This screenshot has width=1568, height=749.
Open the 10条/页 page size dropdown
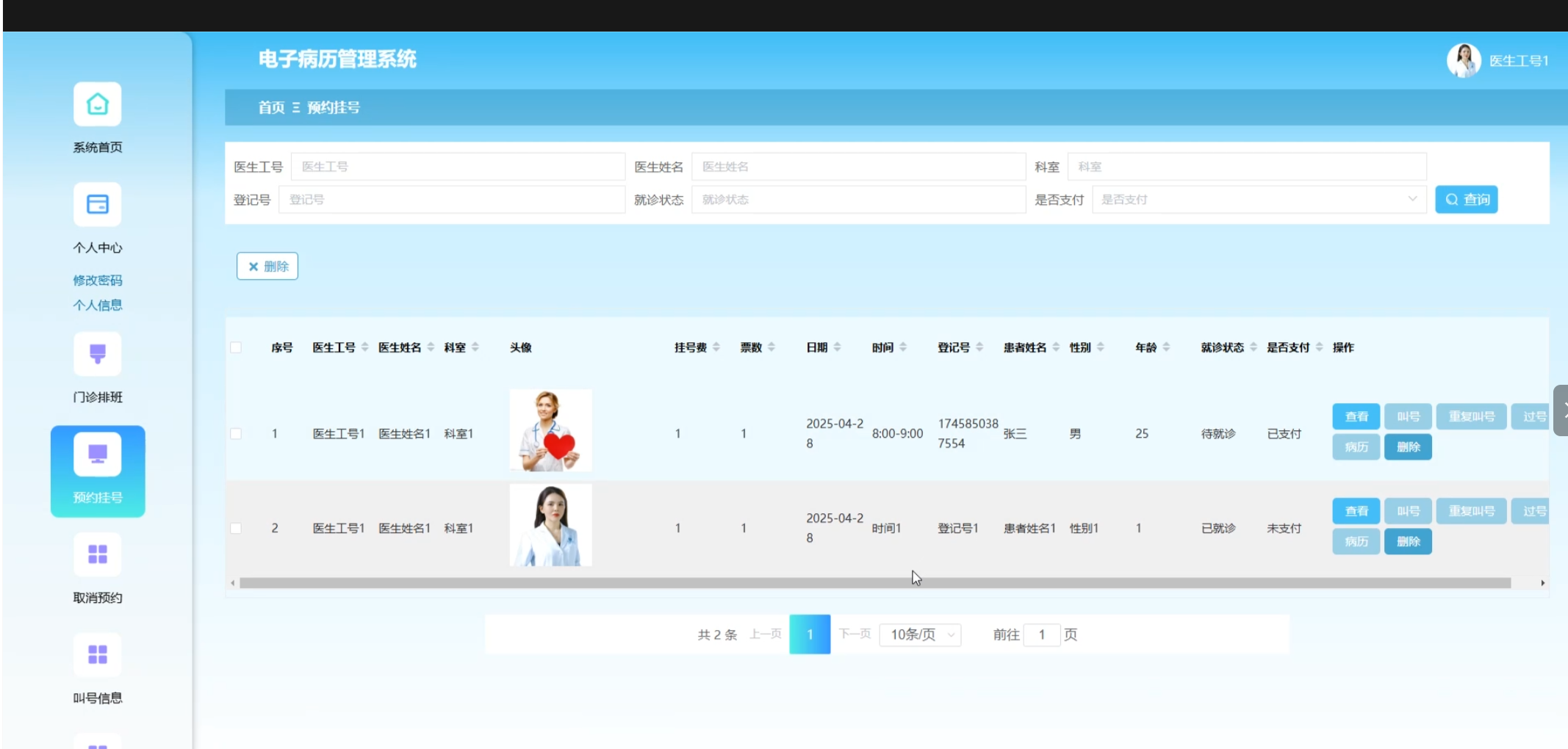point(921,634)
